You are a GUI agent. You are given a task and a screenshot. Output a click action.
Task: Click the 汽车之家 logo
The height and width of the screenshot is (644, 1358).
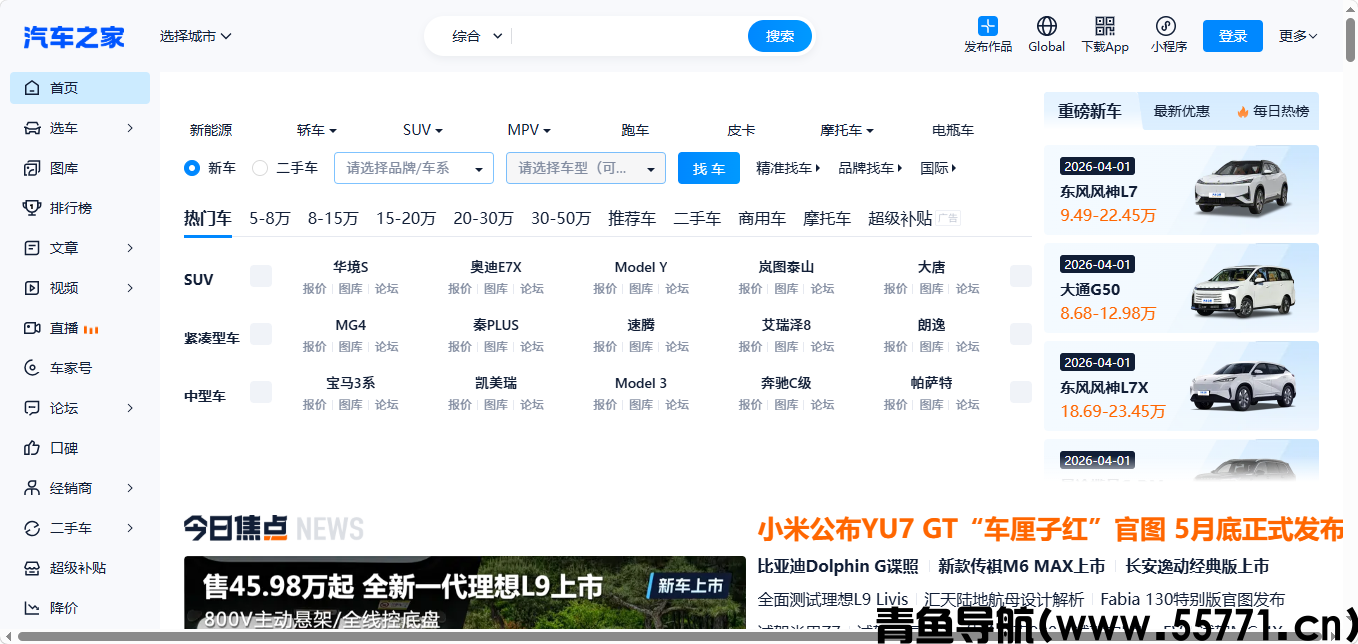(74, 37)
